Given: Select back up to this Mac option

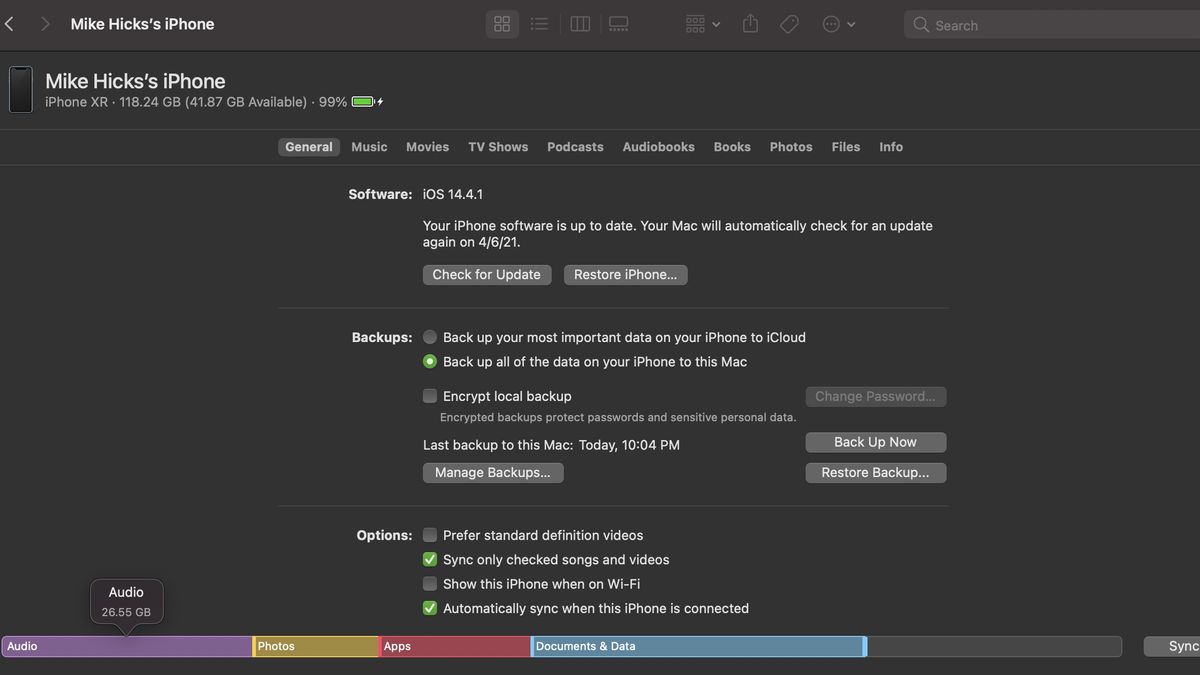Looking at the screenshot, I should click(430, 362).
